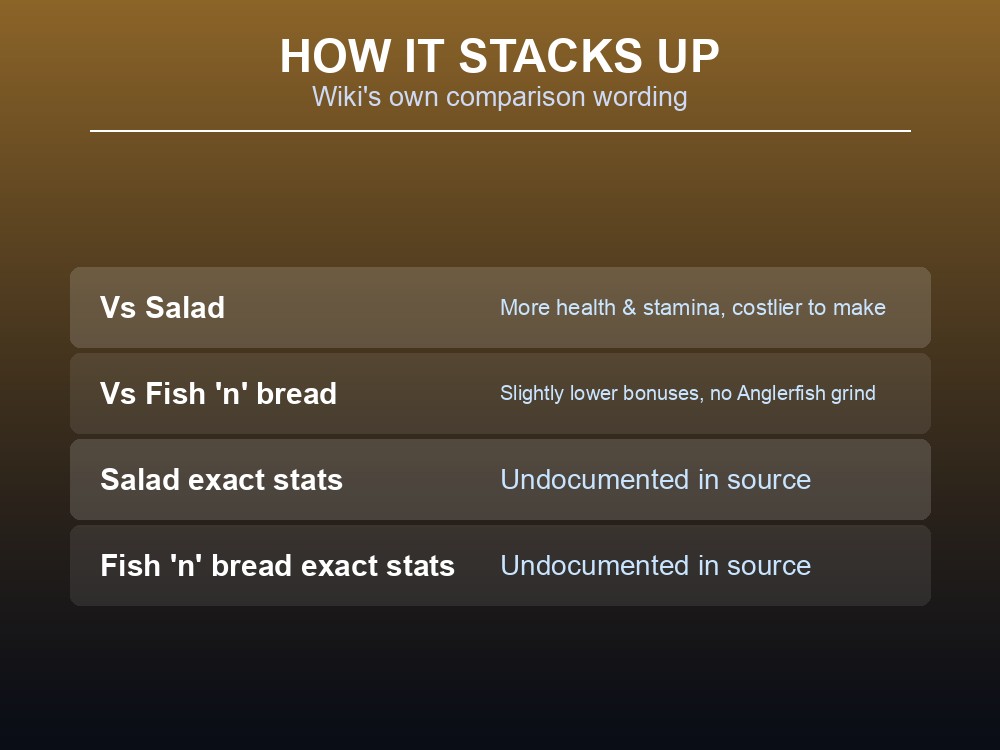
Task: Click 'More health & stamina, costlier to make' text
Action: (x=693, y=307)
